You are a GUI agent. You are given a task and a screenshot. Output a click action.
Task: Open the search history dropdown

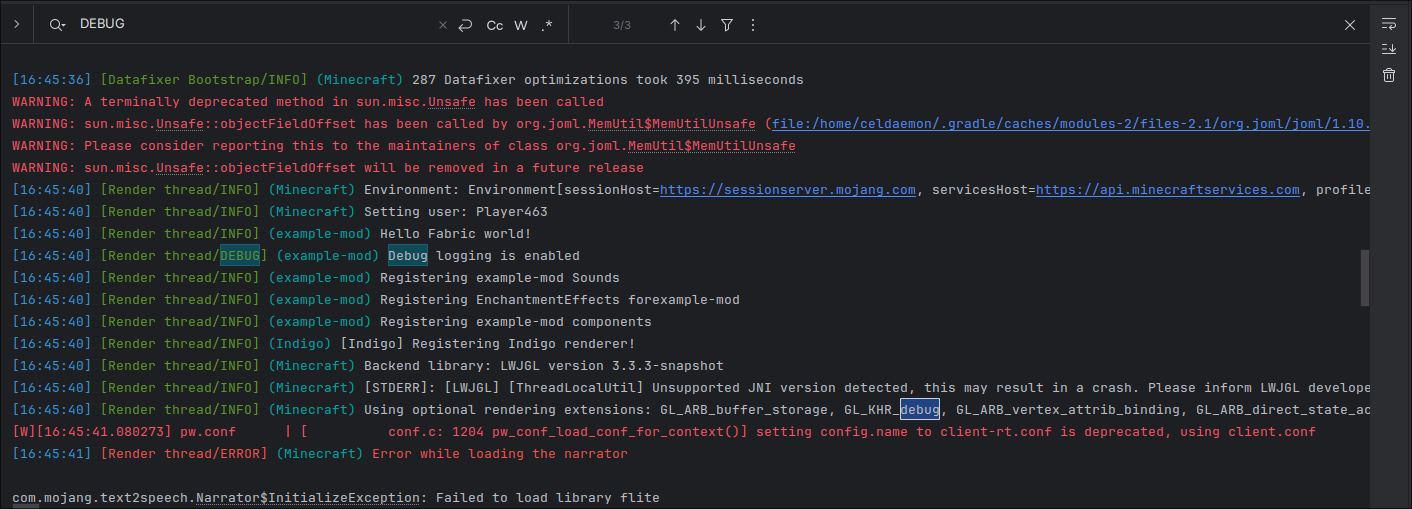pos(57,25)
